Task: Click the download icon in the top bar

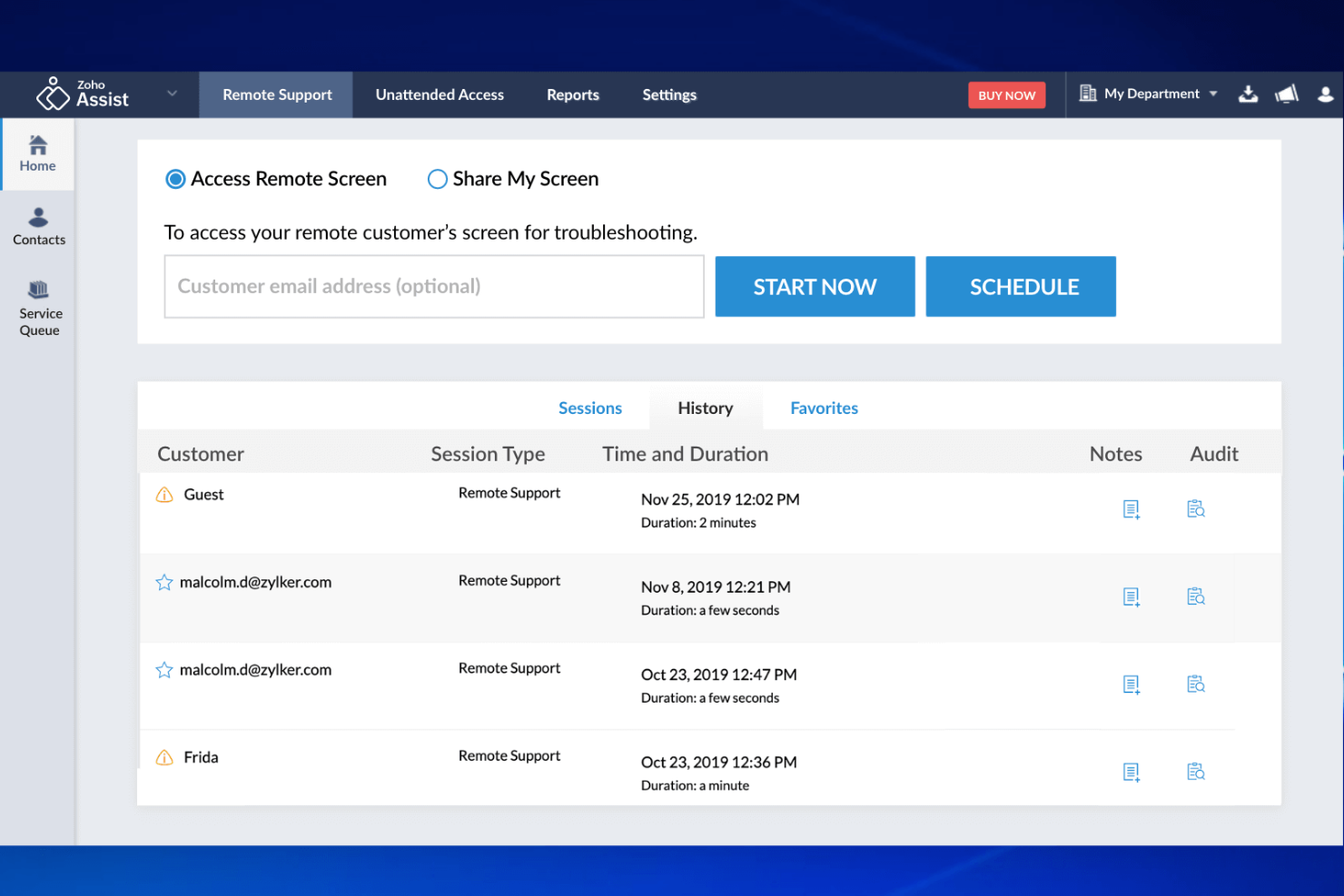Action: 1249,94
